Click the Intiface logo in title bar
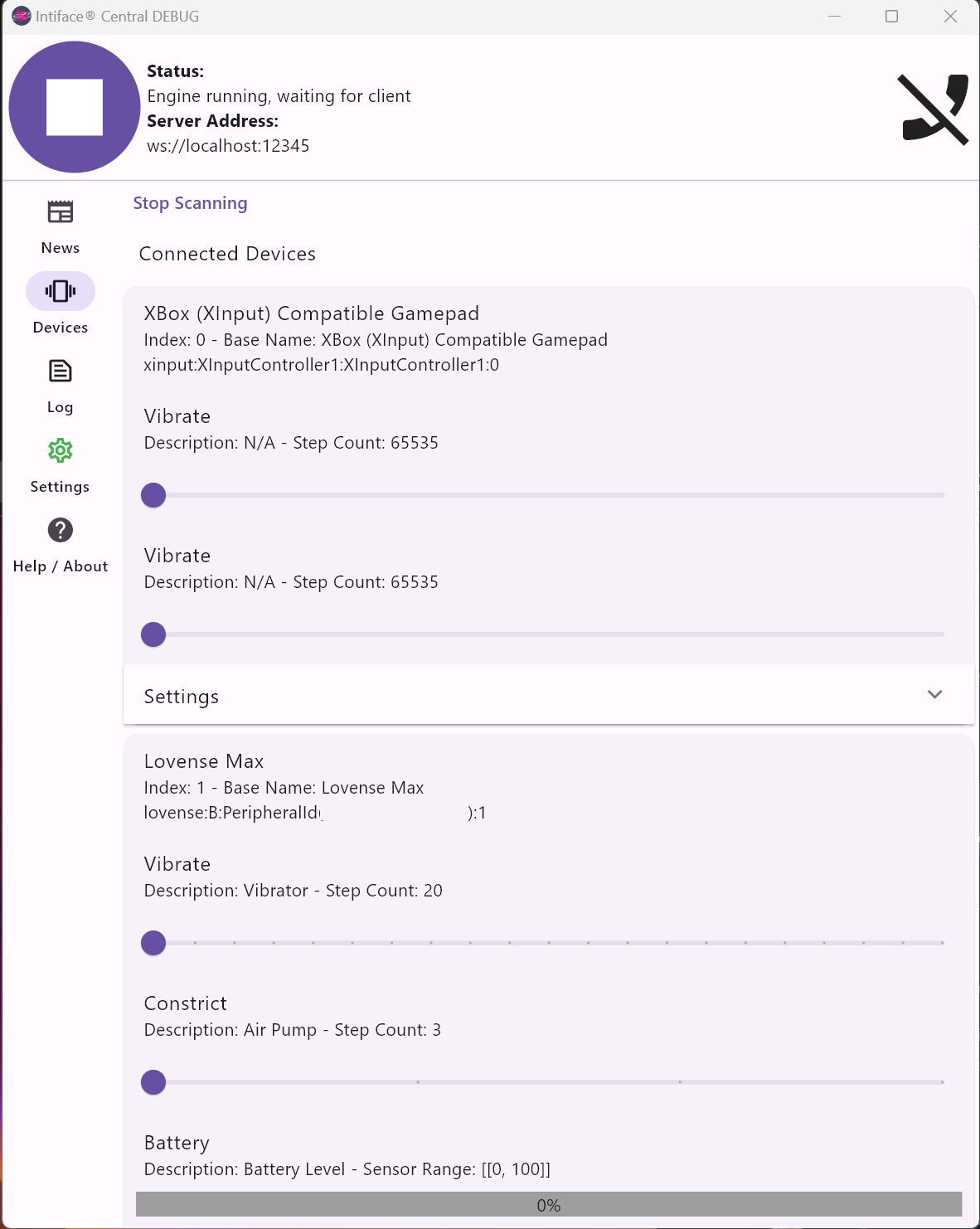980x1229 pixels. 21,17
